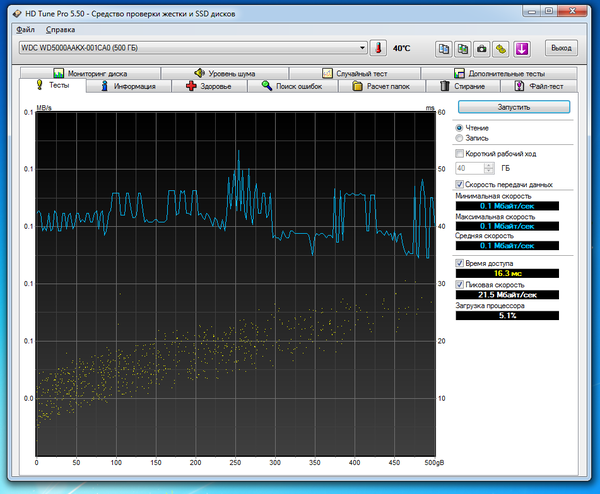
Task: Click the floppy disk save icon
Action: click(502, 48)
